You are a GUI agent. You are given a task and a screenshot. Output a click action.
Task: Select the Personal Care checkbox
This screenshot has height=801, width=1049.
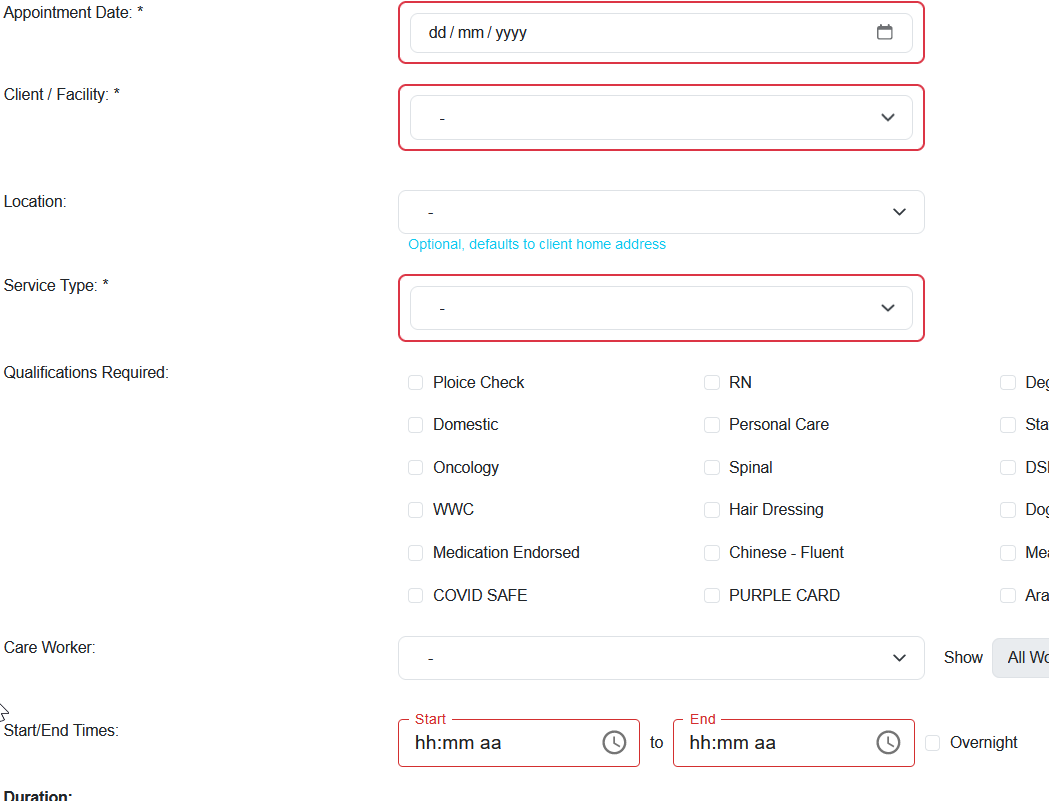pyautogui.click(x=712, y=425)
